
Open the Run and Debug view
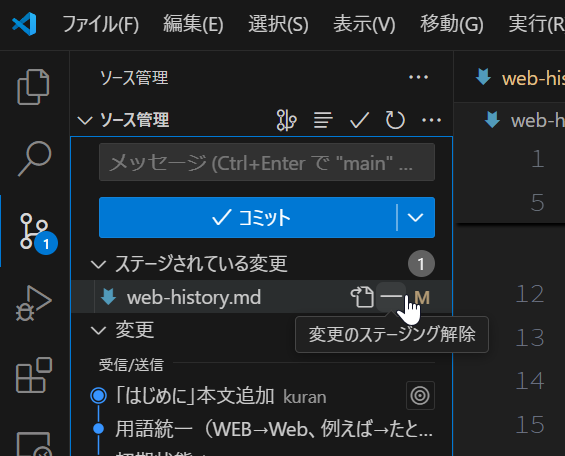[x=34, y=303]
